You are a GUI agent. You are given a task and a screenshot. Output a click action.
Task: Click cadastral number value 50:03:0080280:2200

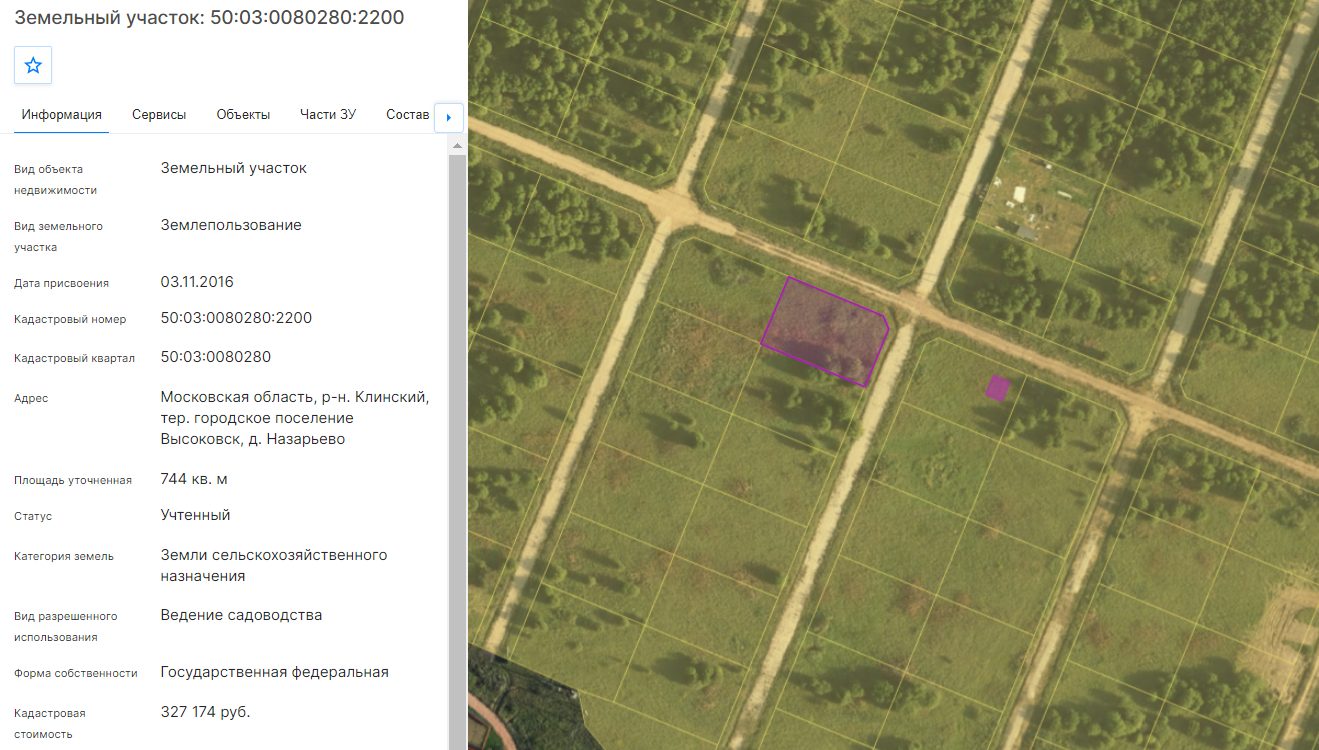coord(236,318)
